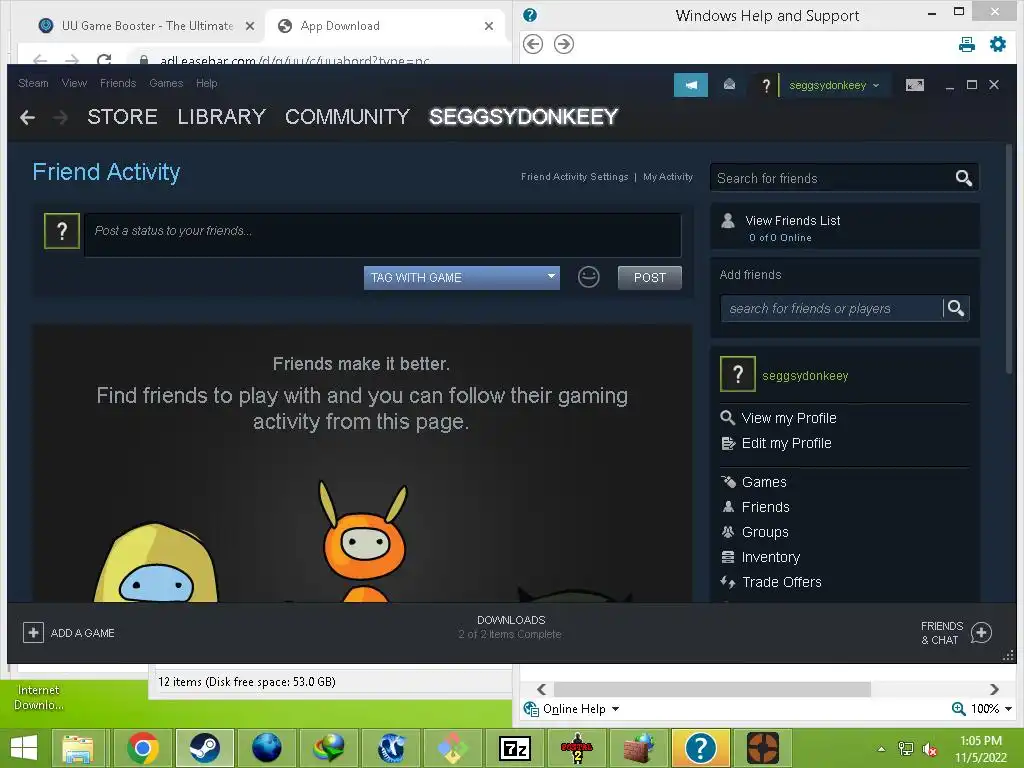
Task: Open Groups in the profile sidebar
Action: [x=765, y=532]
